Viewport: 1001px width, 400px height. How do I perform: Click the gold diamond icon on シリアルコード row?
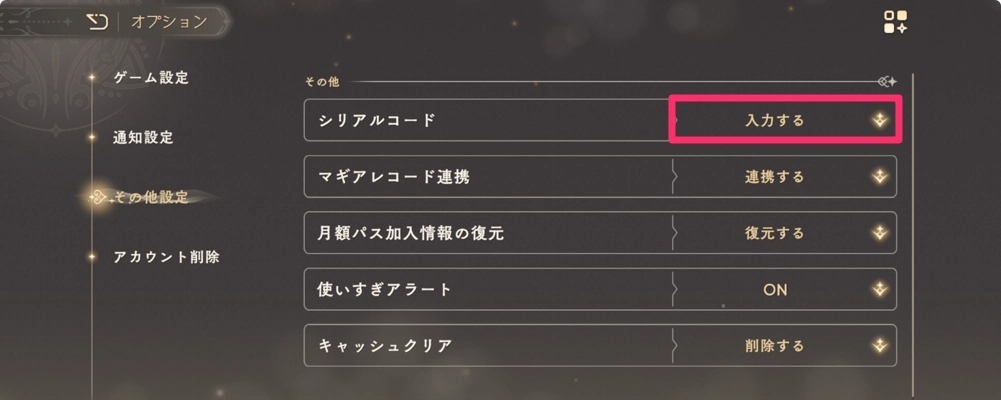(x=879, y=120)
